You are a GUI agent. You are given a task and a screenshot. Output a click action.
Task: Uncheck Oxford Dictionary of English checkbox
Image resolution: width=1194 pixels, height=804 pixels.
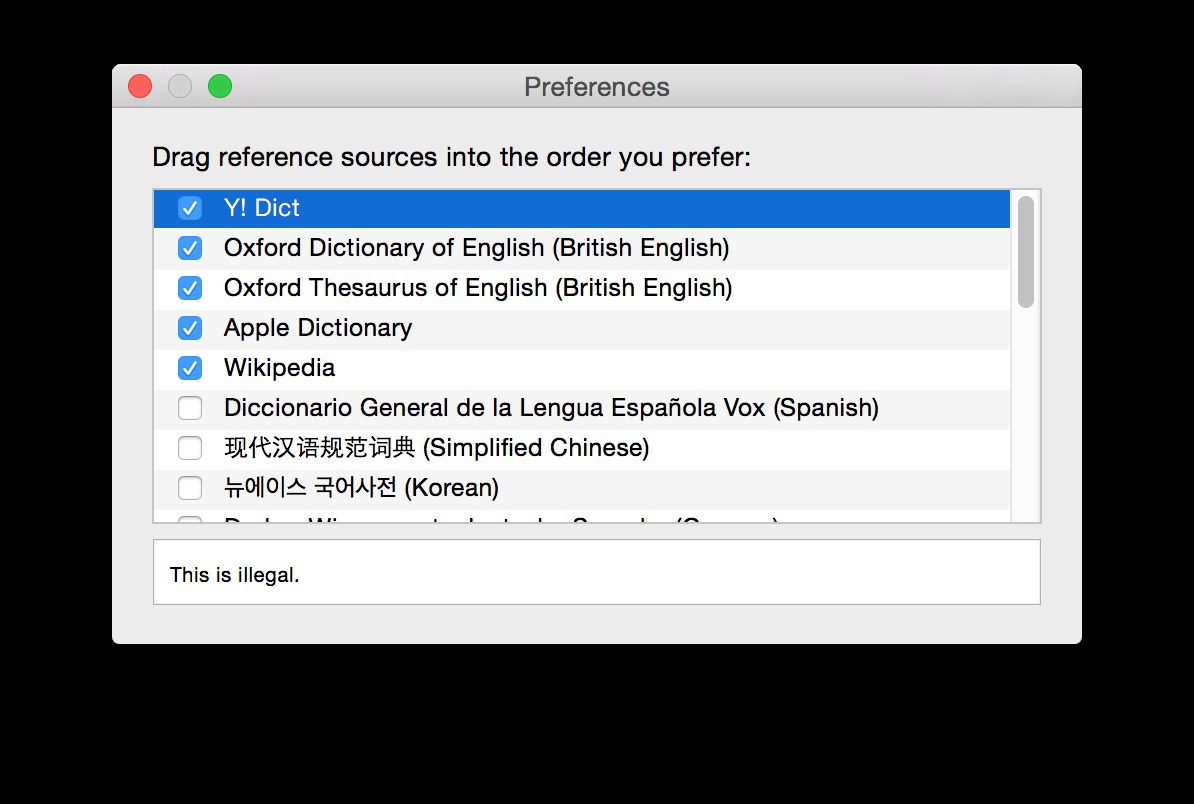[x=190, y=248]
